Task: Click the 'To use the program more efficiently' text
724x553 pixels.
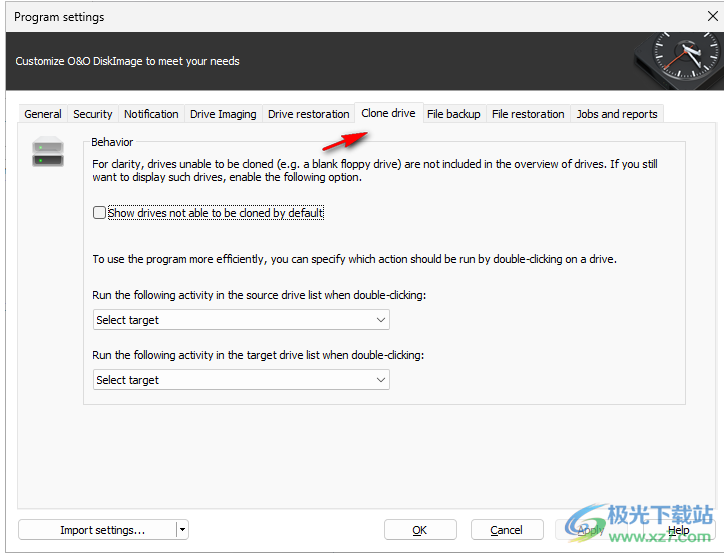Action: pyautogui.click(x=355, y=259)
